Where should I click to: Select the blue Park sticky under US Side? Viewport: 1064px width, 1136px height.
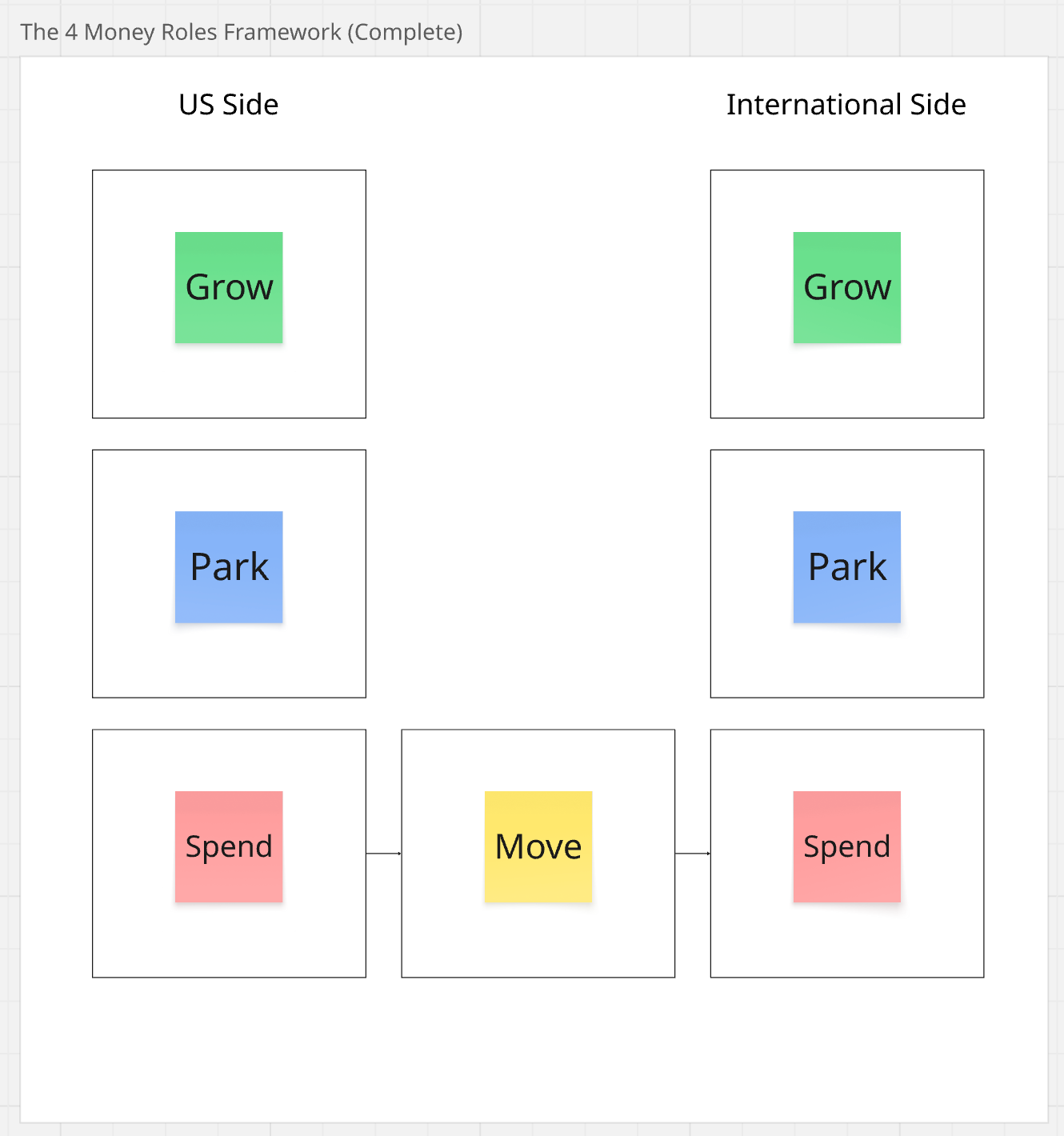tap(229, 566)
